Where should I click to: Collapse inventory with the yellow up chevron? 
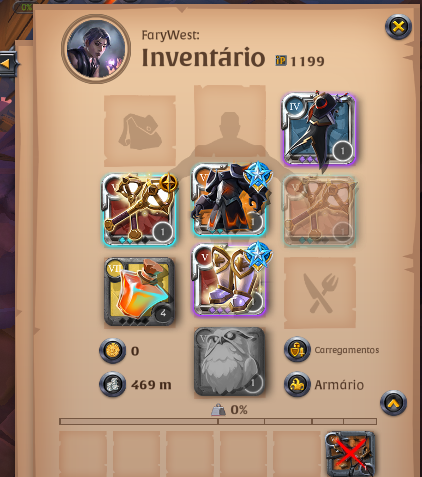[x=393, y=403]
